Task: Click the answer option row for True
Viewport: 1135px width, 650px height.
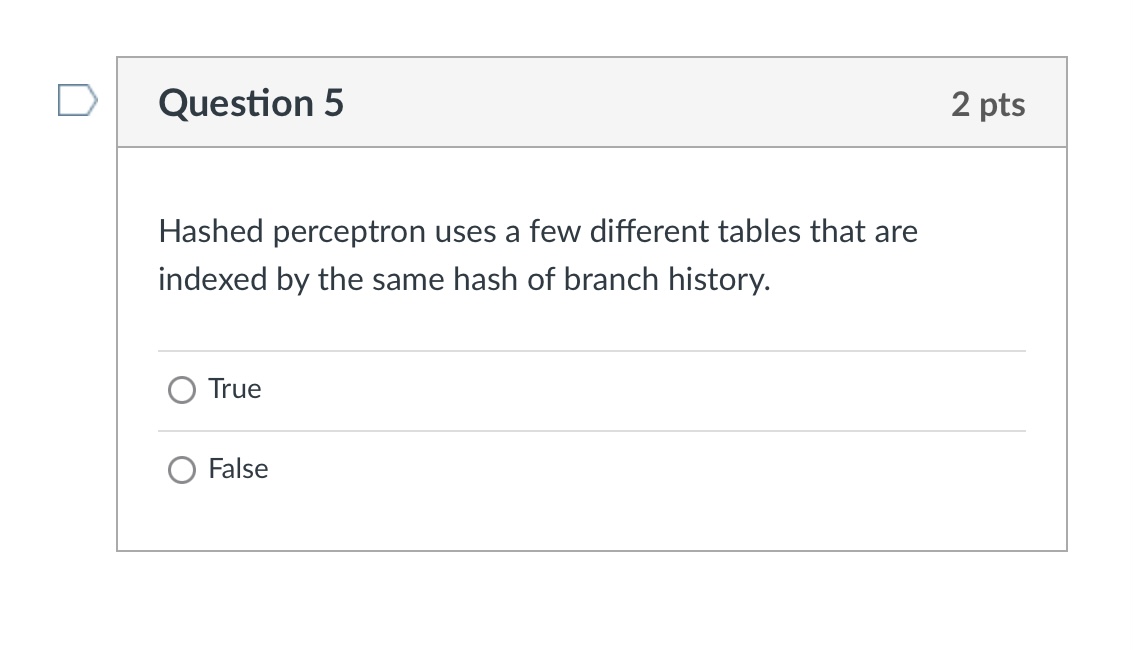Action: 592,389
